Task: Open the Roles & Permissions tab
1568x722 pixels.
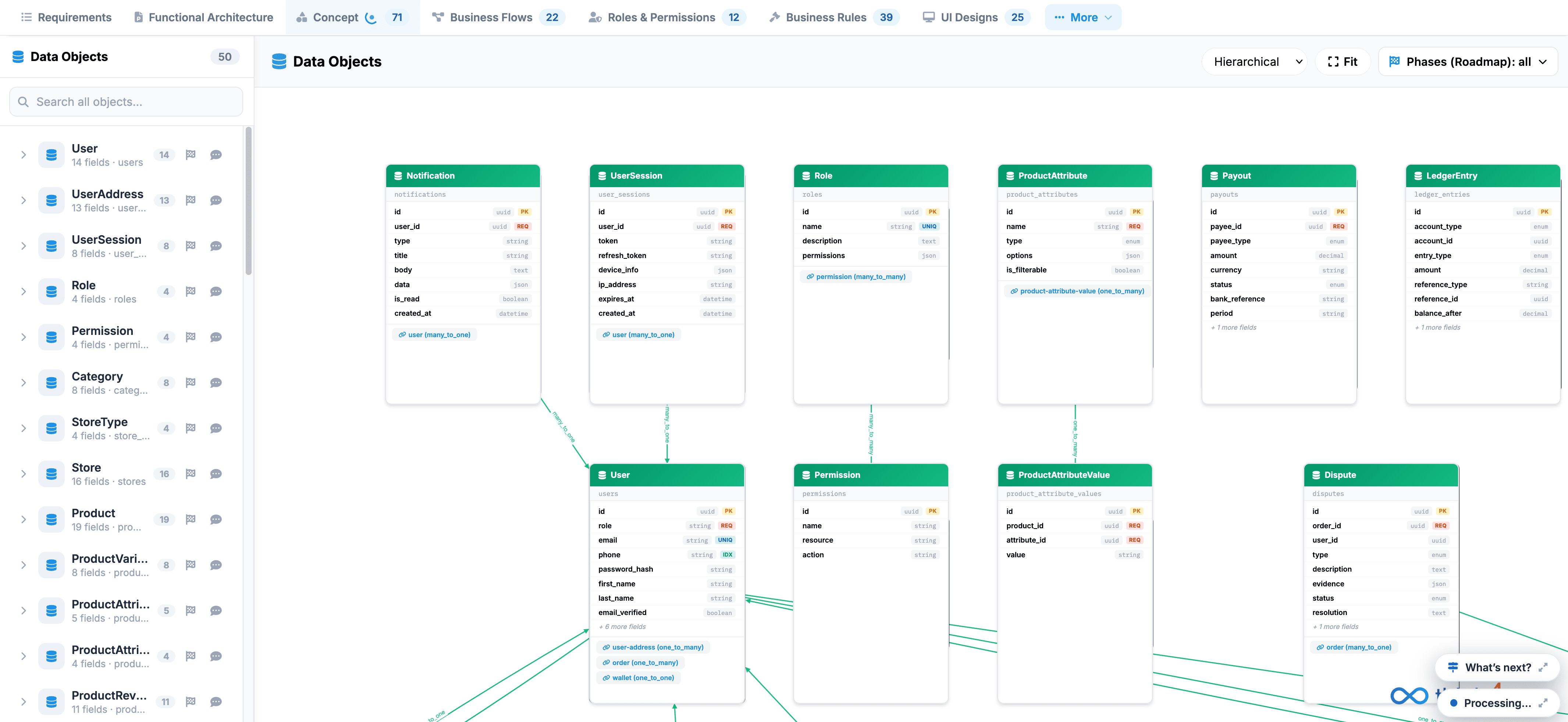Action: (x=668, y=17)
